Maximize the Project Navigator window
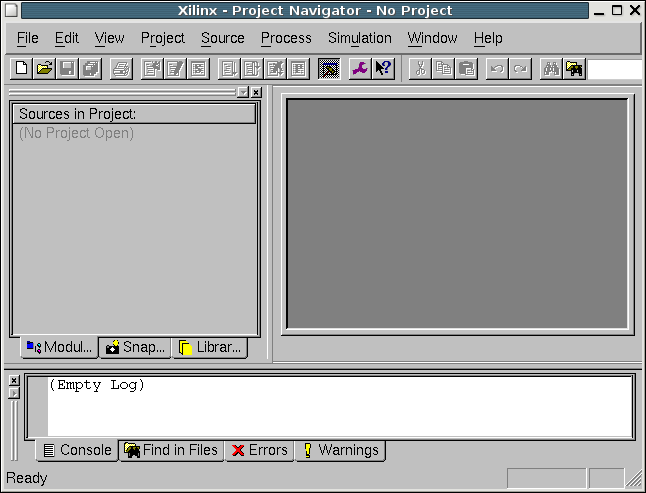This screenshot has width=646, height=493. point(617,11)
